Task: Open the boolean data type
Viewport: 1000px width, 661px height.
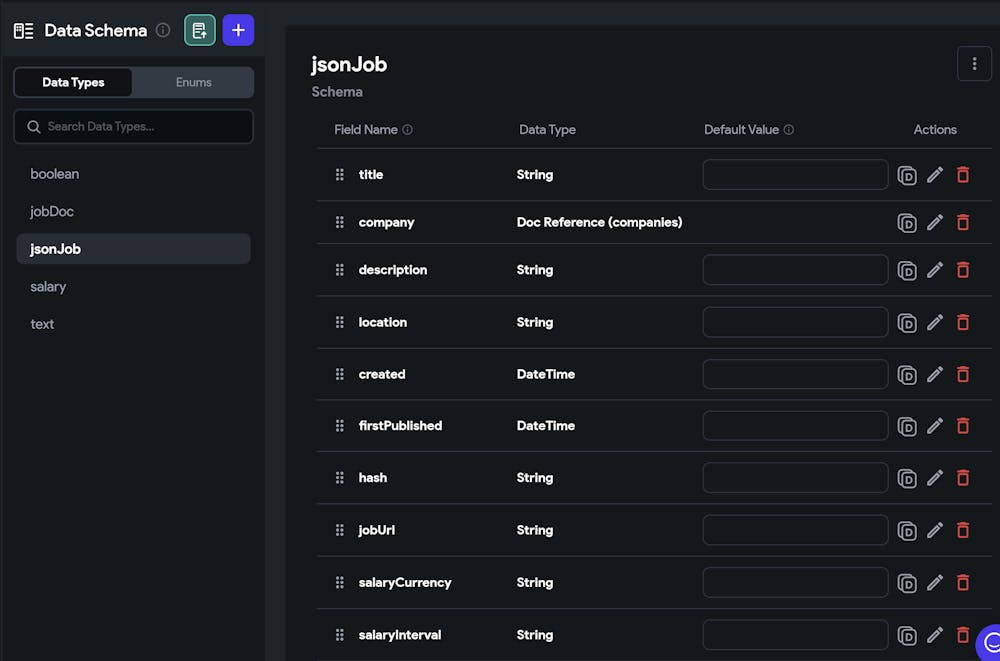Action: pyautogui.click(x=54, y=173)
